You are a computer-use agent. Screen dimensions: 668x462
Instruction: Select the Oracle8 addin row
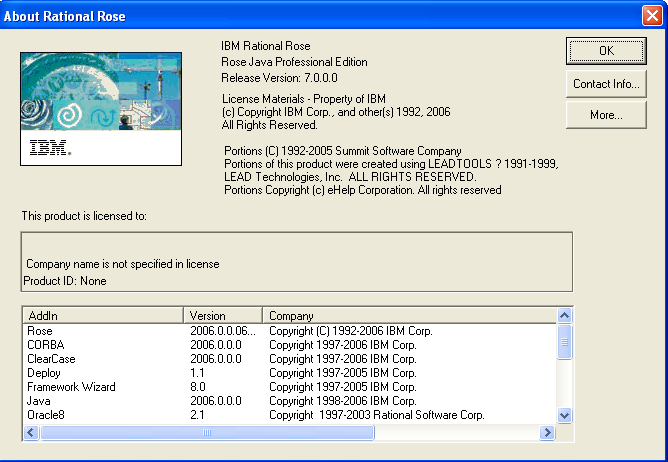pos(289,415)
